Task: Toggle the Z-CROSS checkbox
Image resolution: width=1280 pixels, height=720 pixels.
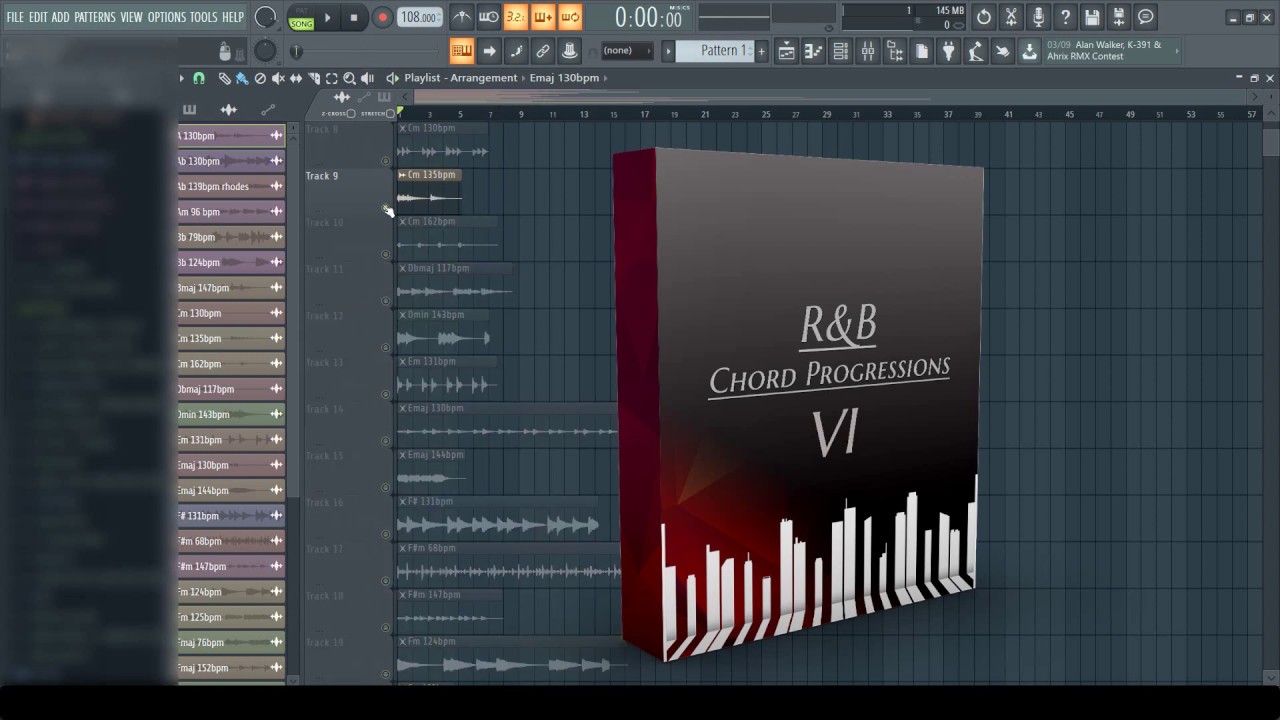Action: click(x=351, y=114)
